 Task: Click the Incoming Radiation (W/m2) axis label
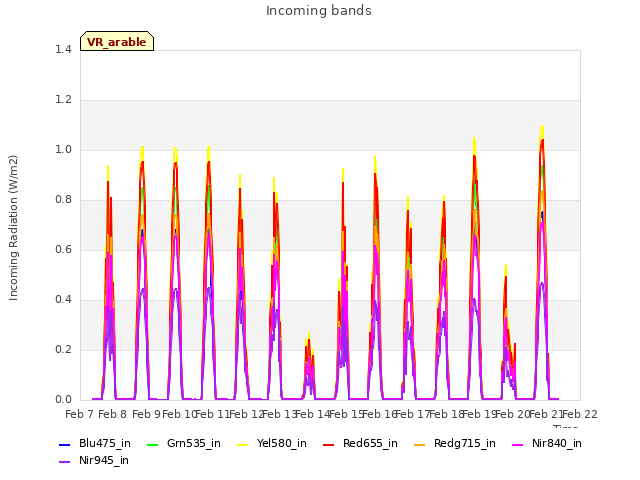(x=13, y=228)
